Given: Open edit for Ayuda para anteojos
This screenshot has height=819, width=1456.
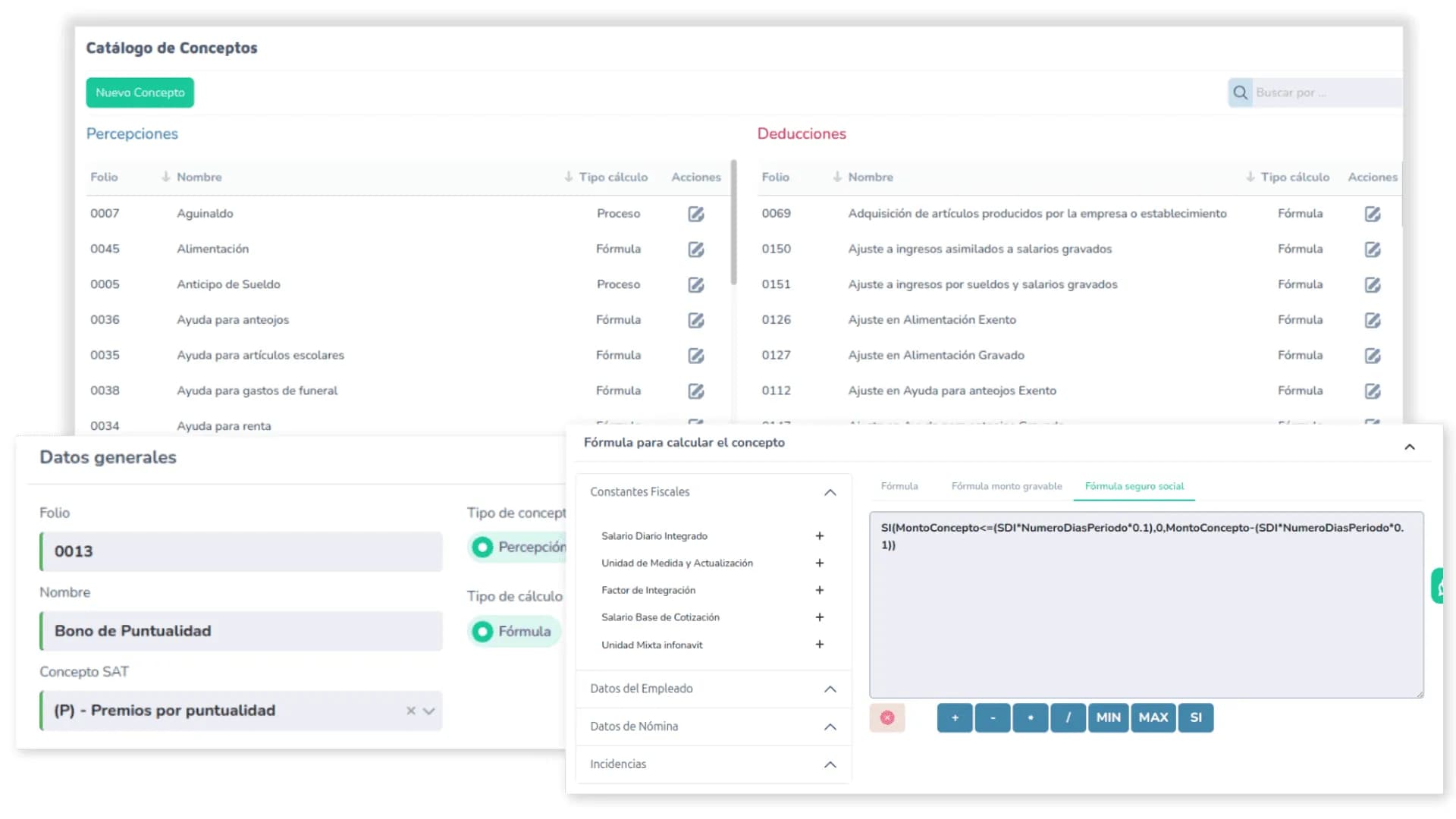Looking at the screenshot, I should point(695,320).
